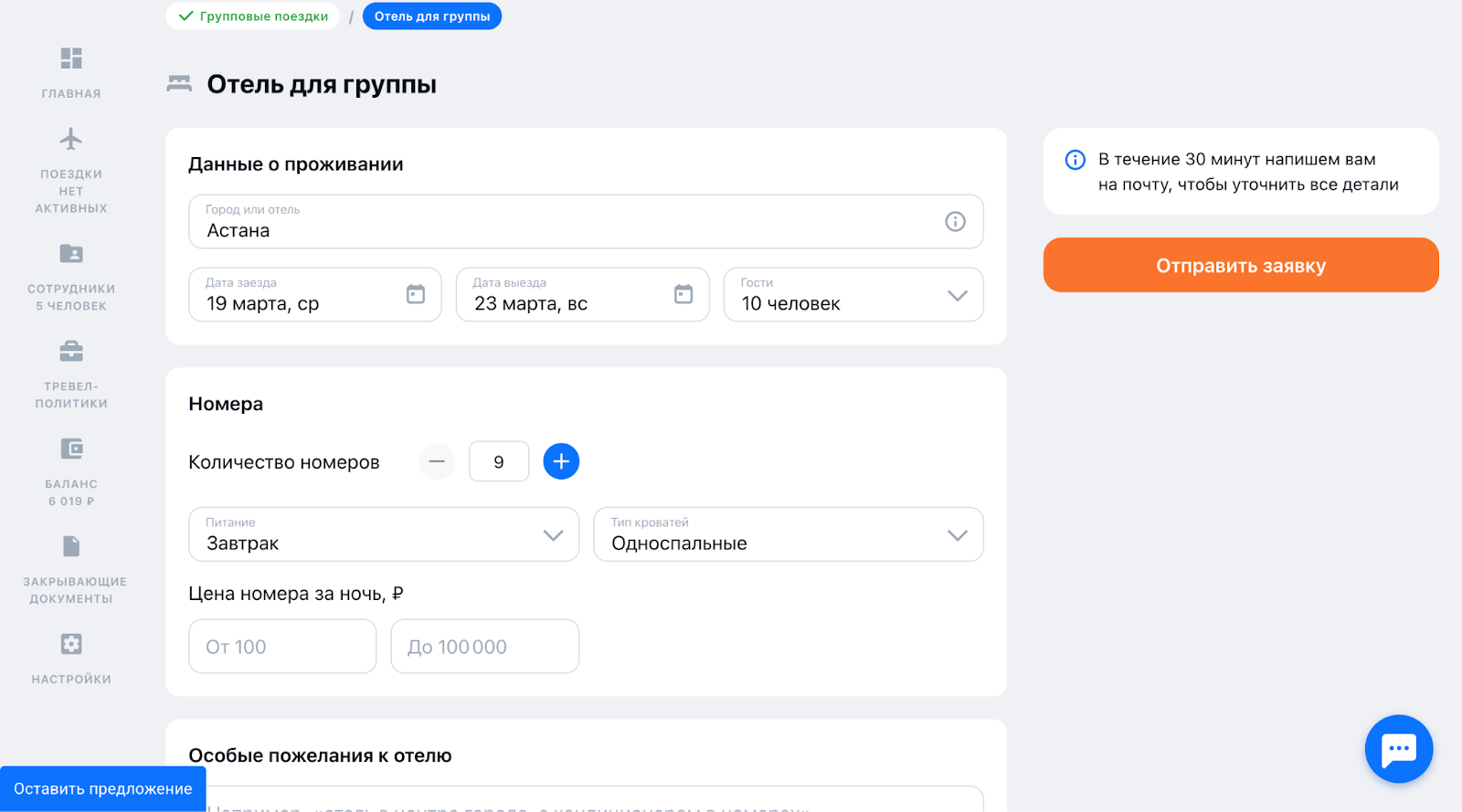Screen dimensions: 1462x812
Task: Open Поездки airplane icon in sidebar
Action: tap(71, 139)
